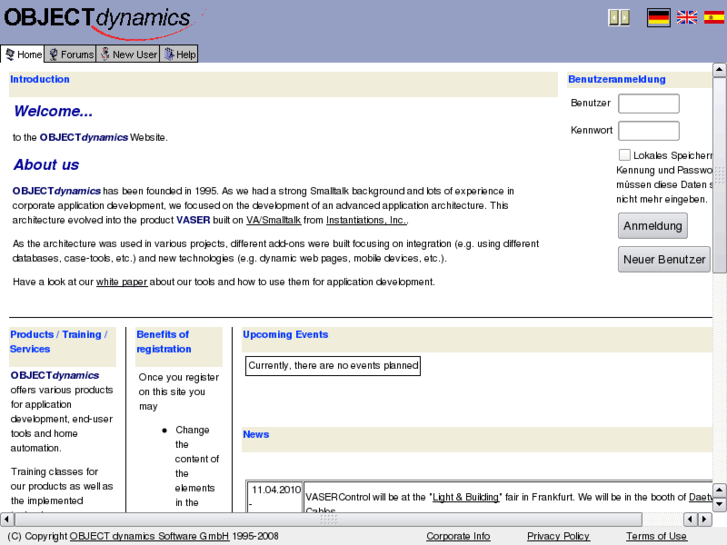The width and height of the screenshot is (727, 545).
Task: Open the white paper link
Action: tap(121, 282)
